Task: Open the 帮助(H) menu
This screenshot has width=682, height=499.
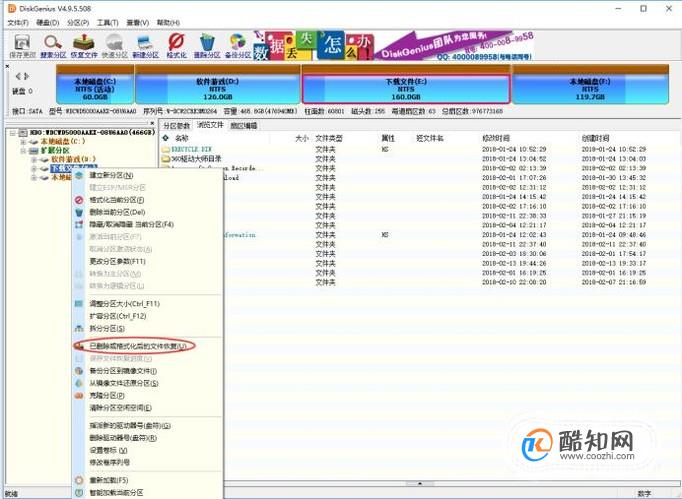Action: (x=168, y=22)
